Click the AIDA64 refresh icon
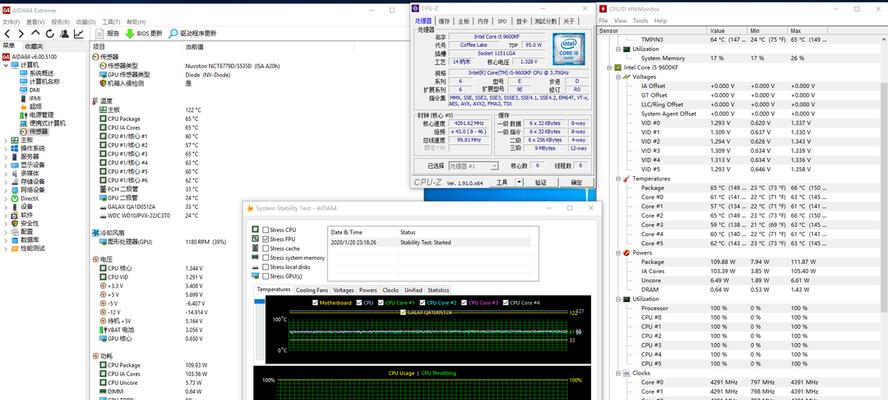Screen dimensions: 888x400 pos(50,33)
